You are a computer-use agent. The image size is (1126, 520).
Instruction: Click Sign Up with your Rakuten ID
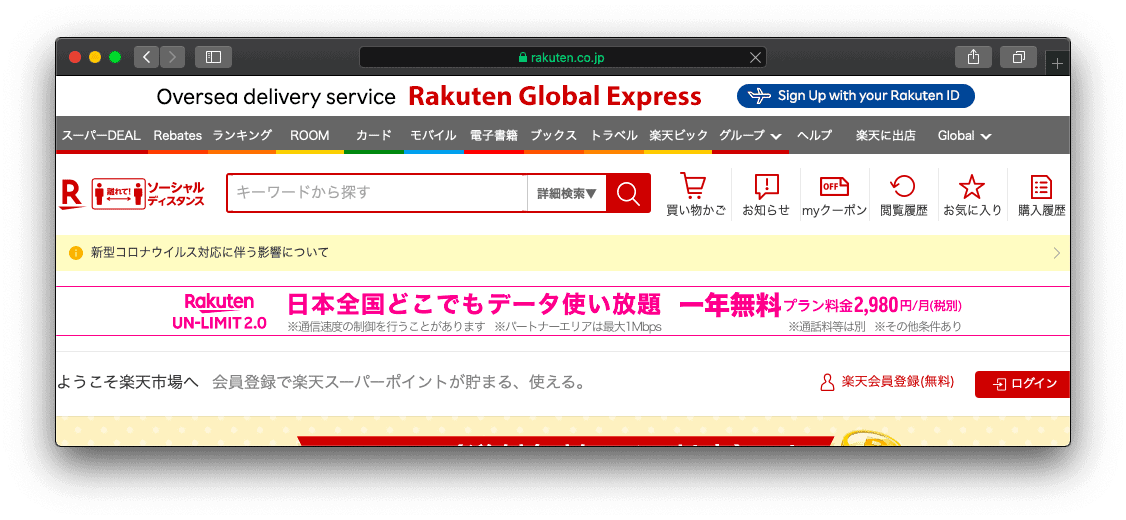coord(855,96)
